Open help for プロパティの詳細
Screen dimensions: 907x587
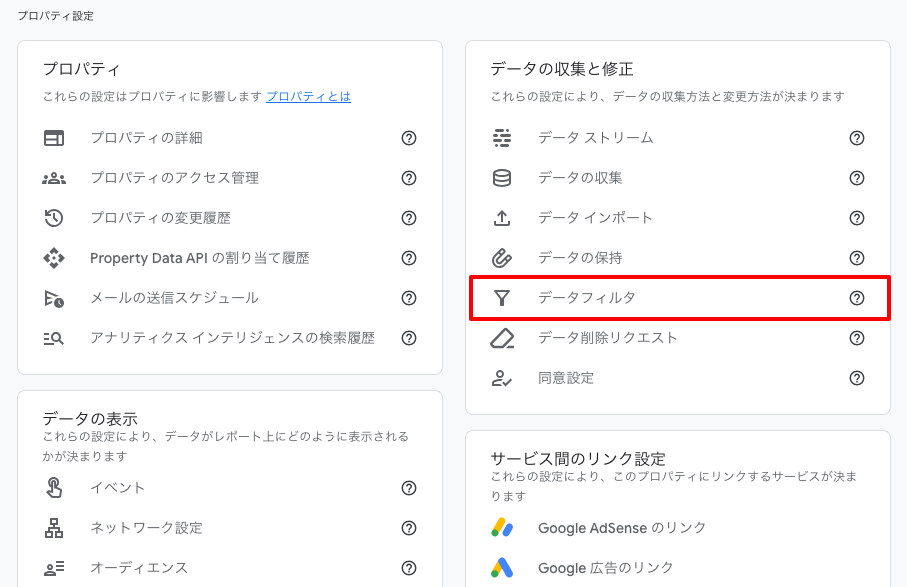coord(409,138)
